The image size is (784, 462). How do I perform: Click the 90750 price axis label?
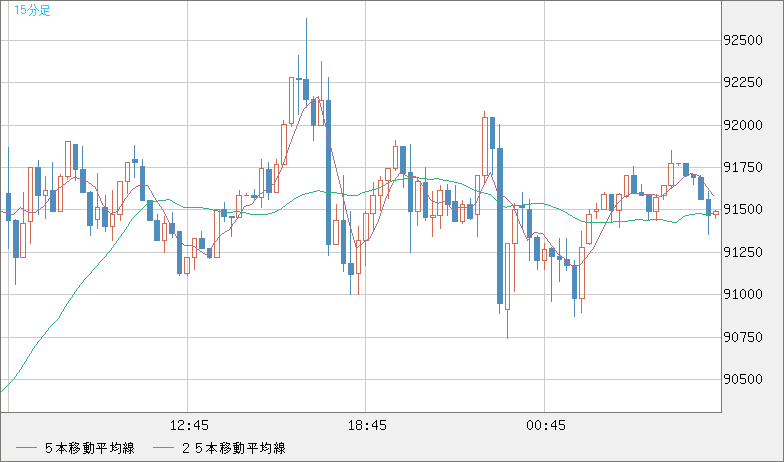click(x=743, y=336)
